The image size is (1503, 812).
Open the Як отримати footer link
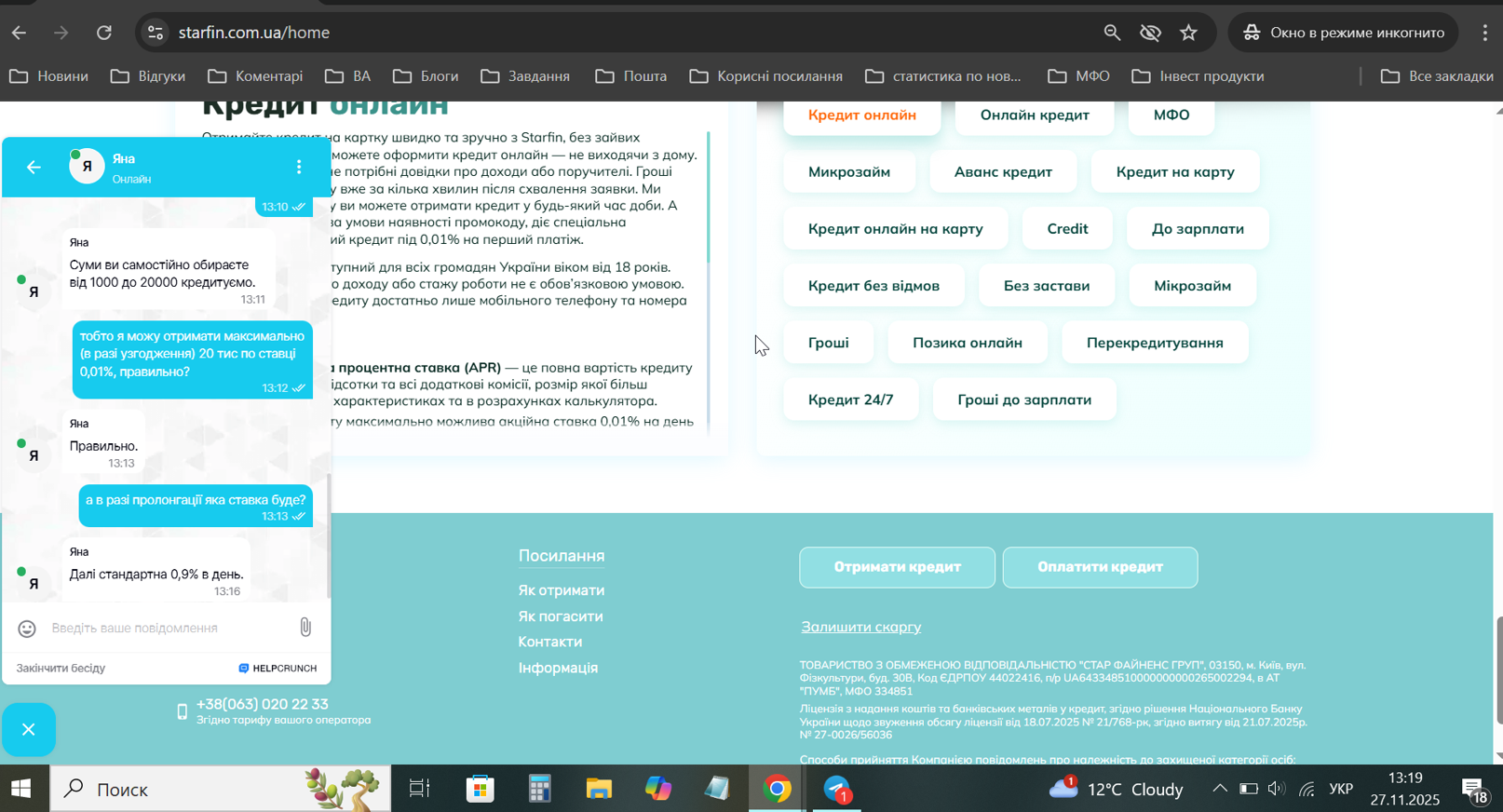point(562,590)
